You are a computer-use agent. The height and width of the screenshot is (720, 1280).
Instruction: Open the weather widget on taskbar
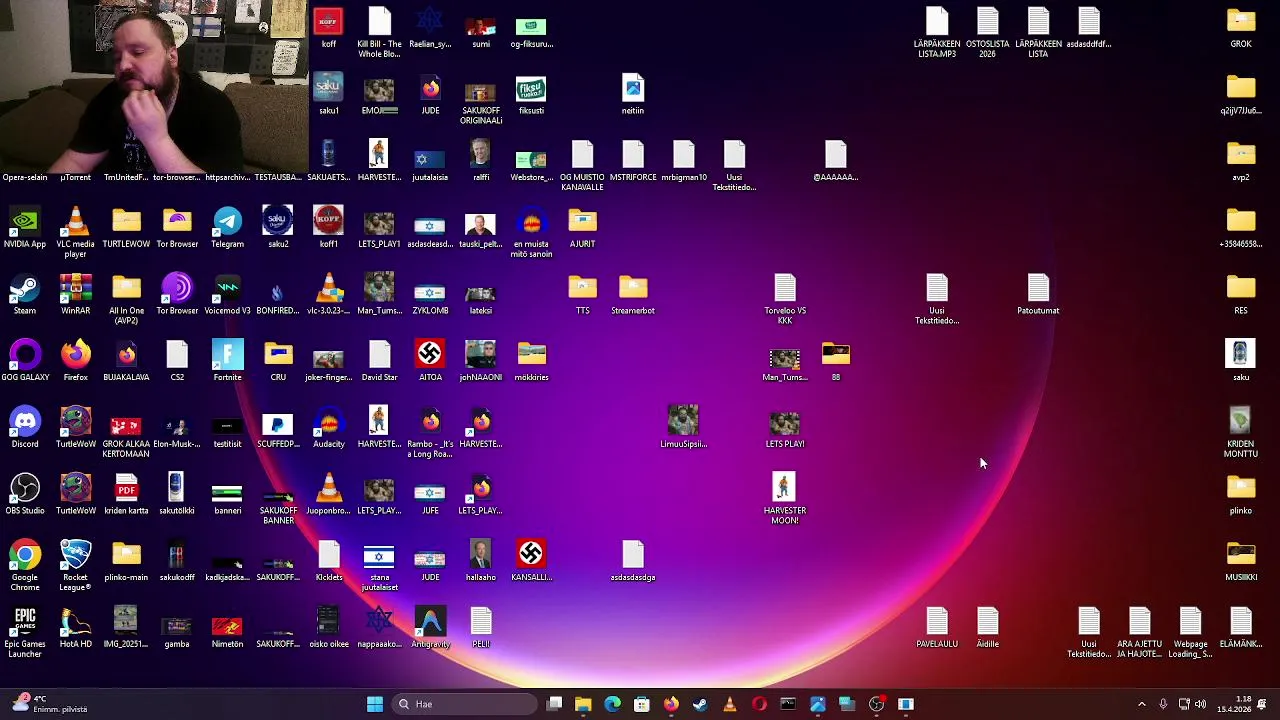tap(50, 704)
